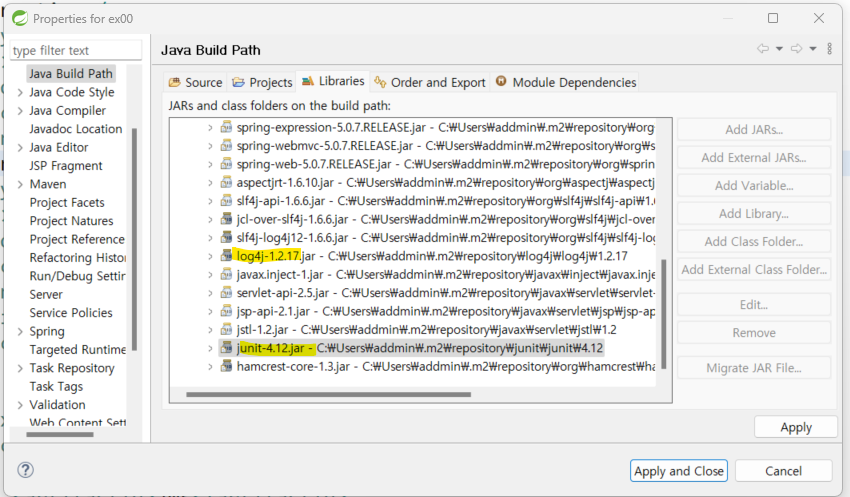Click the slf4j-log4j12-1.6.6.jar icon

(x=226, y=238)
